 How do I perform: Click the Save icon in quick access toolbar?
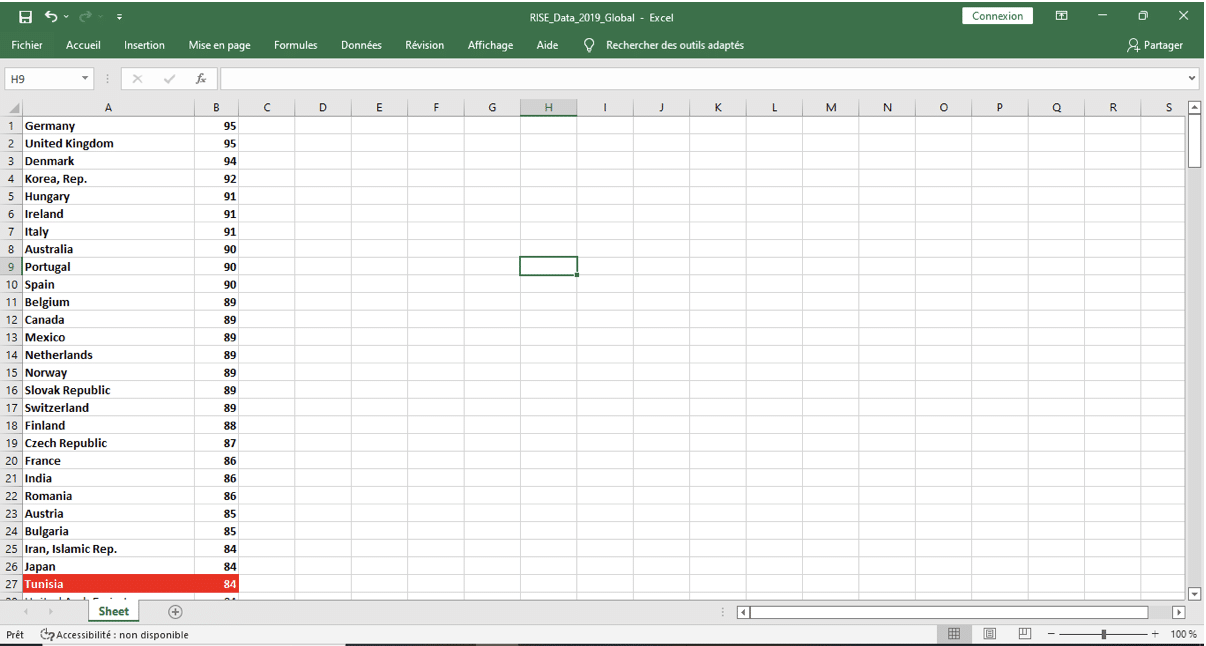coord(26,17)
